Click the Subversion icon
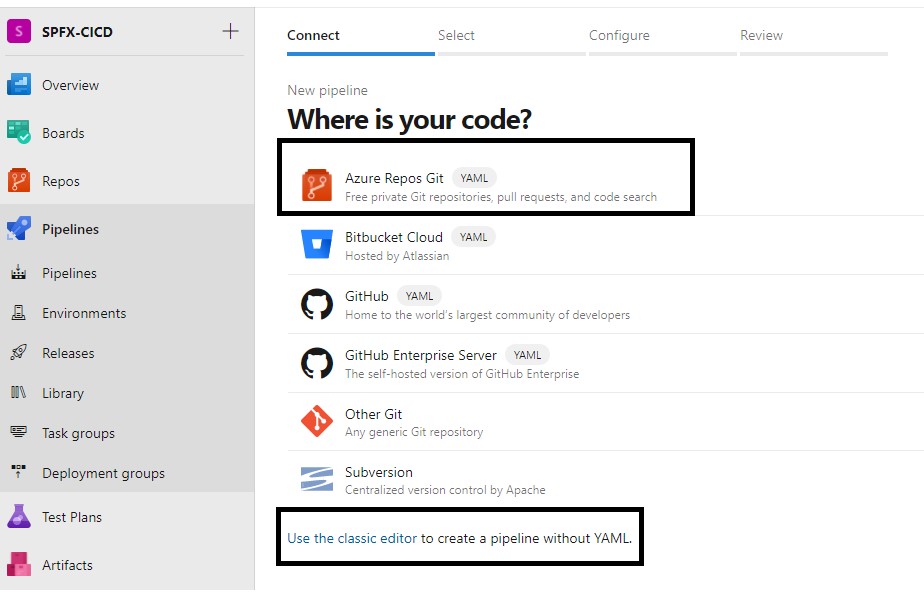The width and height of the screenshot is (924, 595). tap(316, 480)
